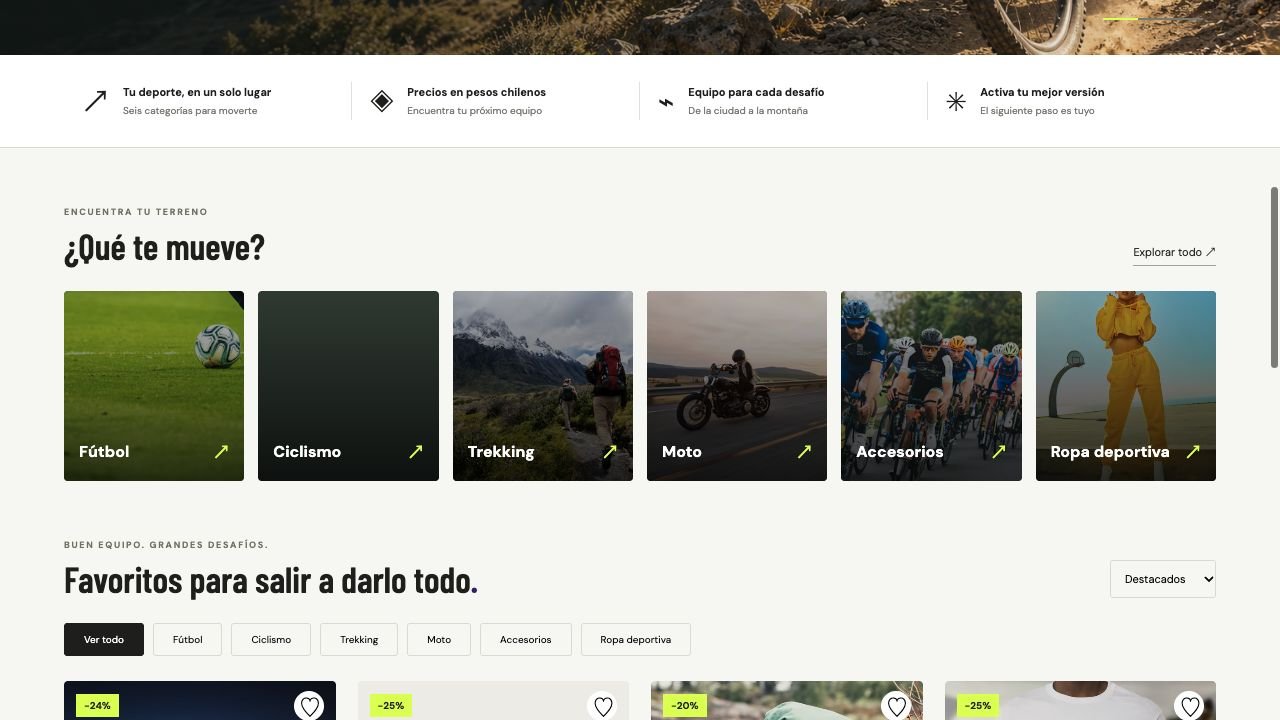The image size is (1280, 720).
Task: Select the "Ver todo" filter tab
Action: tap(104, 640)
